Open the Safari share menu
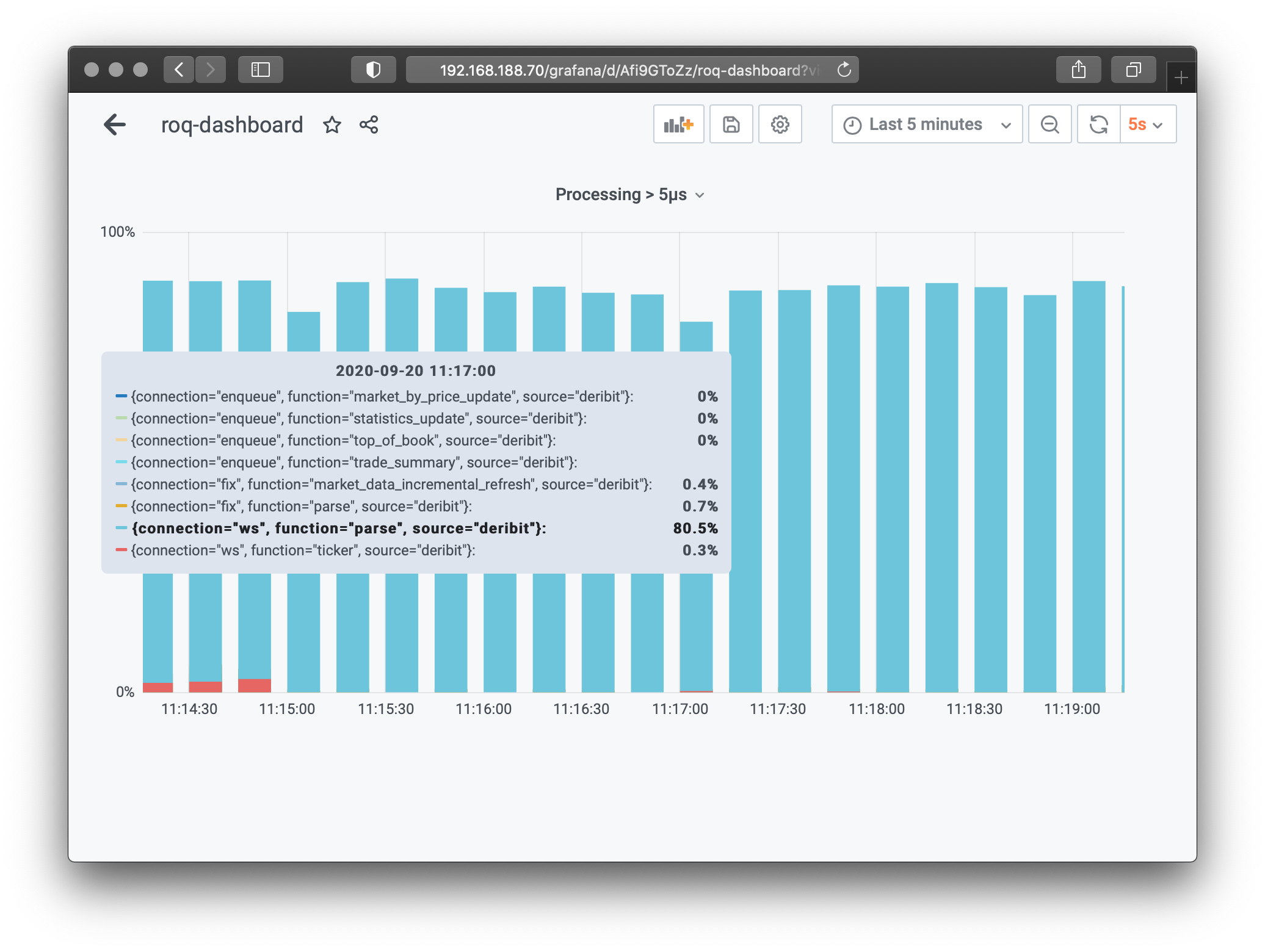This screenshot has height=952, width=1265. [x=1079, y=70]
